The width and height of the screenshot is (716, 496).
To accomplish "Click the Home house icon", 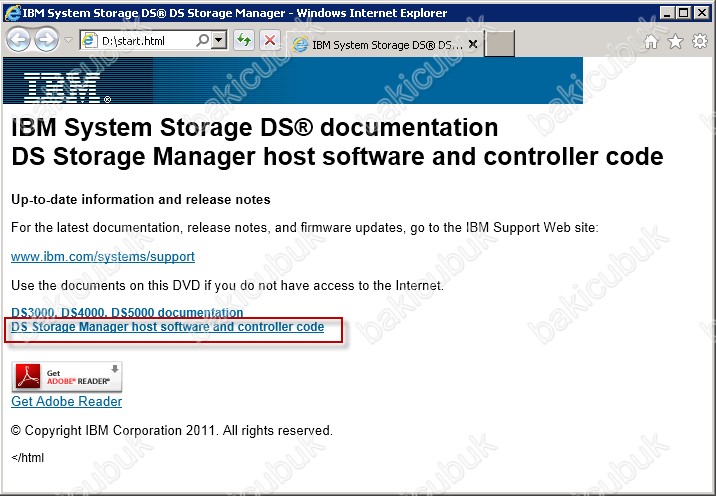I will tap(651, 42).
